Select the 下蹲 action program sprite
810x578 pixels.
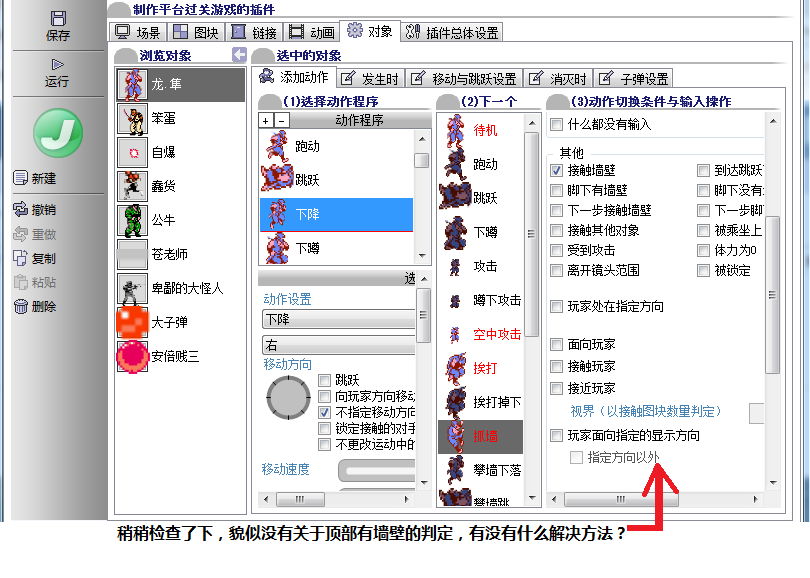click(277, 248)
